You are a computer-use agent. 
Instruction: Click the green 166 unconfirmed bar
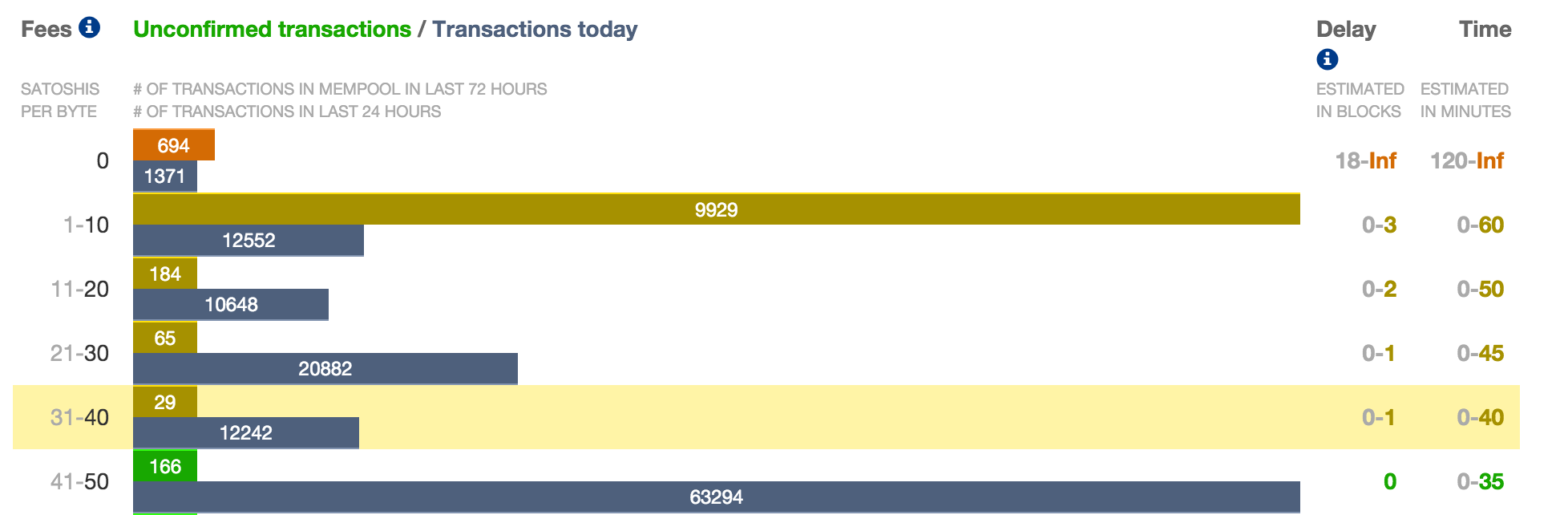point(164,466)
